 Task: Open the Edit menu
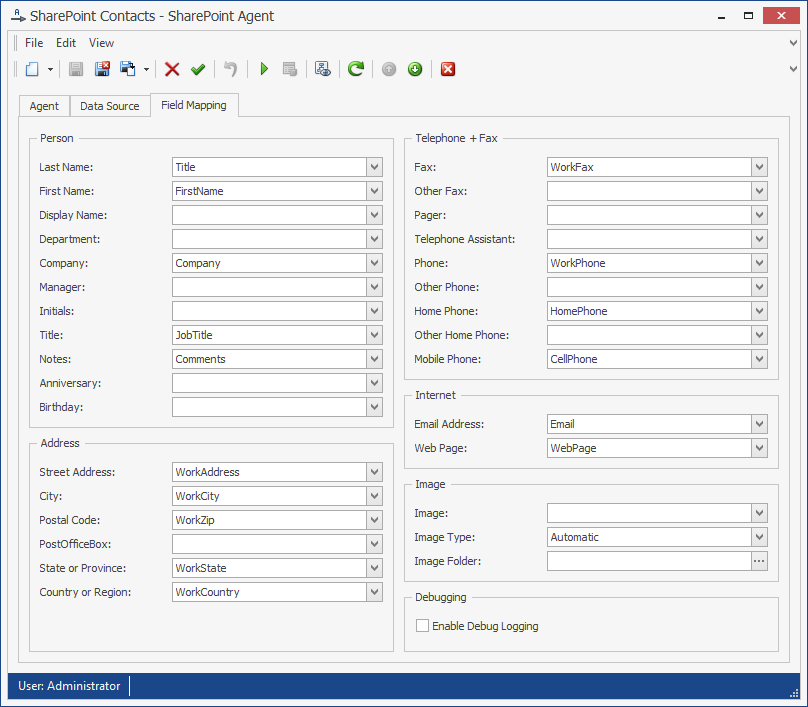[x=66, y=43]
